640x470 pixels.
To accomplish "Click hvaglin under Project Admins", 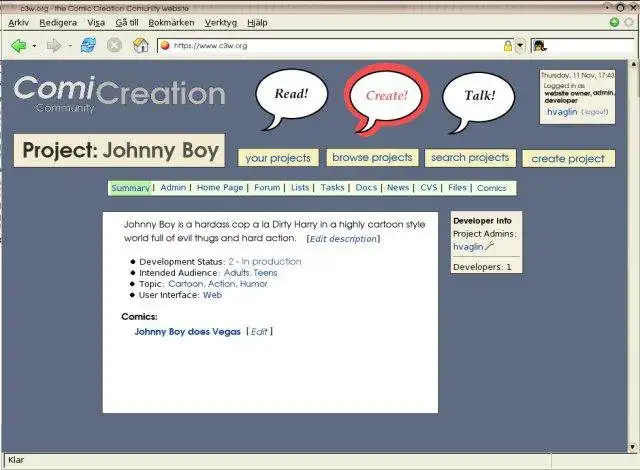I will click(x=468, y=247).
